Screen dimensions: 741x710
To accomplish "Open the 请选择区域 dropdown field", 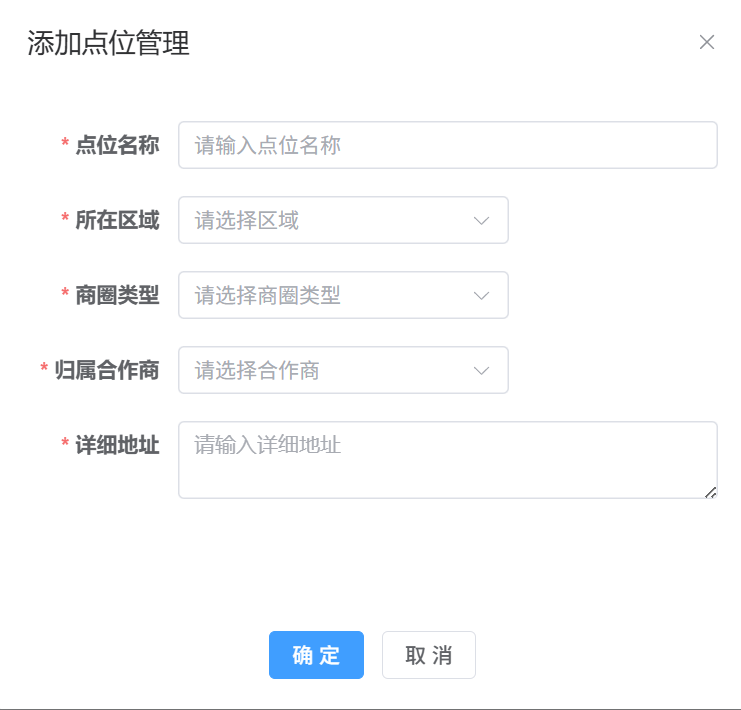I will (x=330, y=220).
